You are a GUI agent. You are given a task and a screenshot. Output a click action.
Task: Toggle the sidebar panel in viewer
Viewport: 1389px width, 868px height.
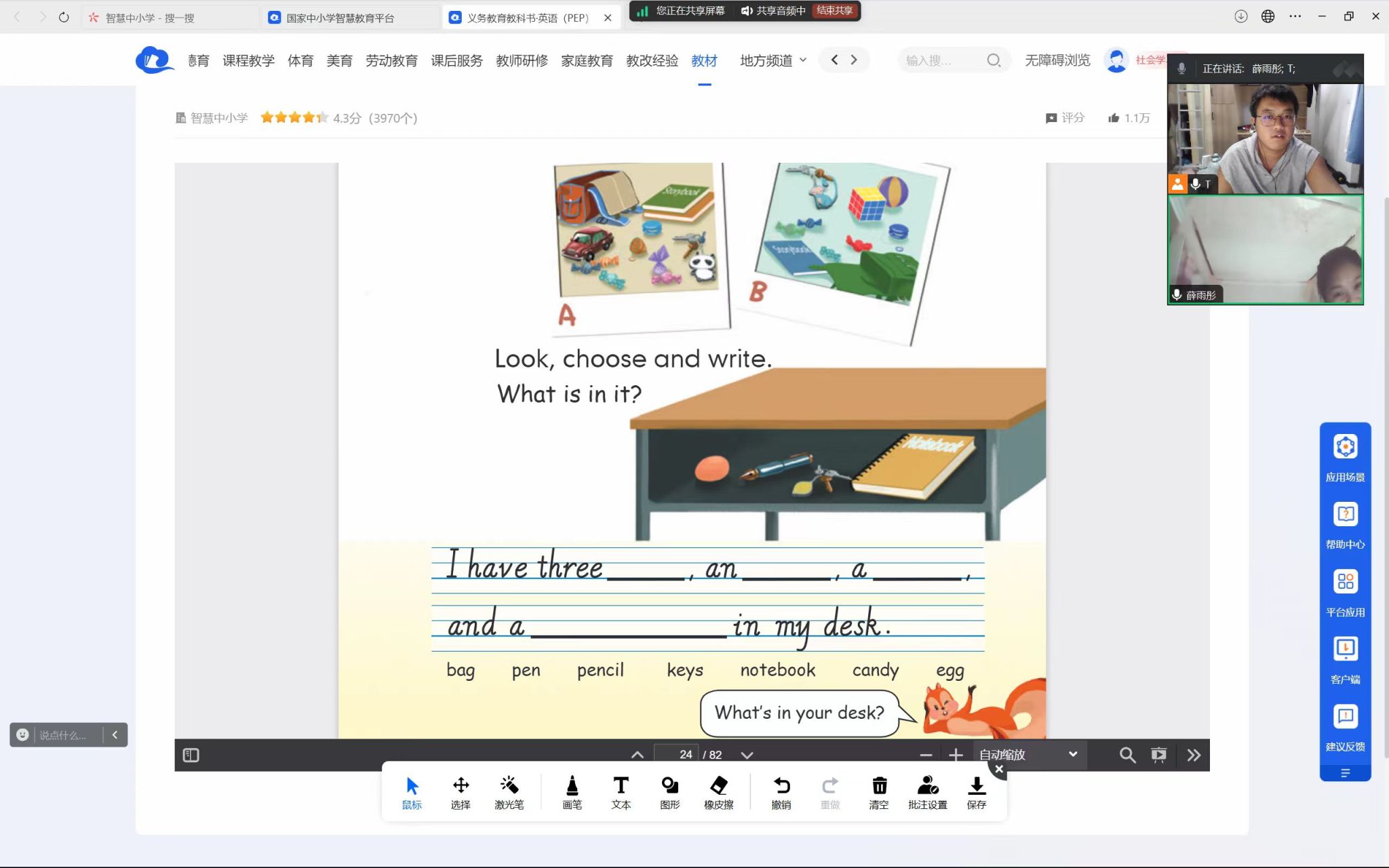(191, 755)
